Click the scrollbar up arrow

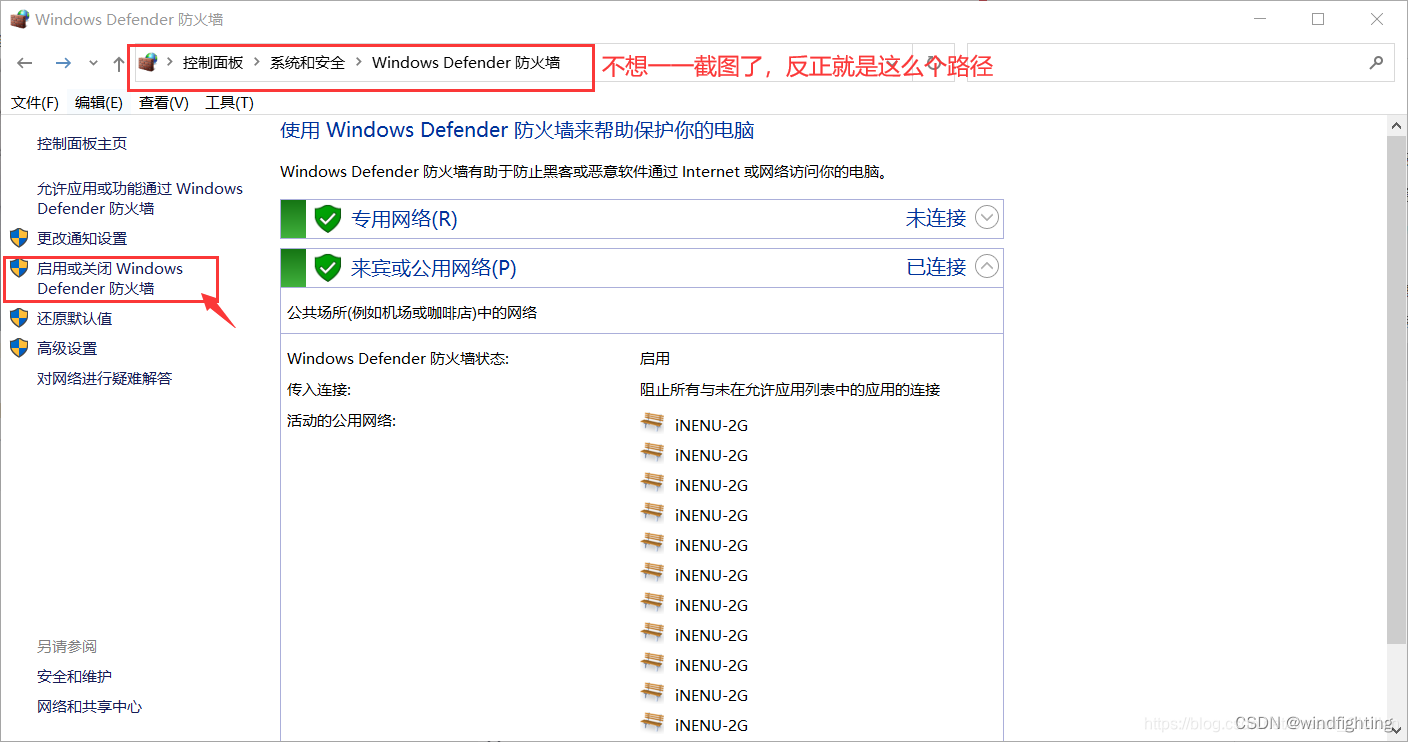click(x=1397, y=124)
